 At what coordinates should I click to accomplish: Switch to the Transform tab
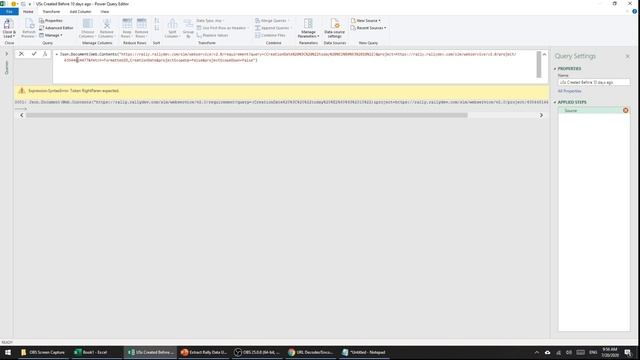click(x=51, y=11)
